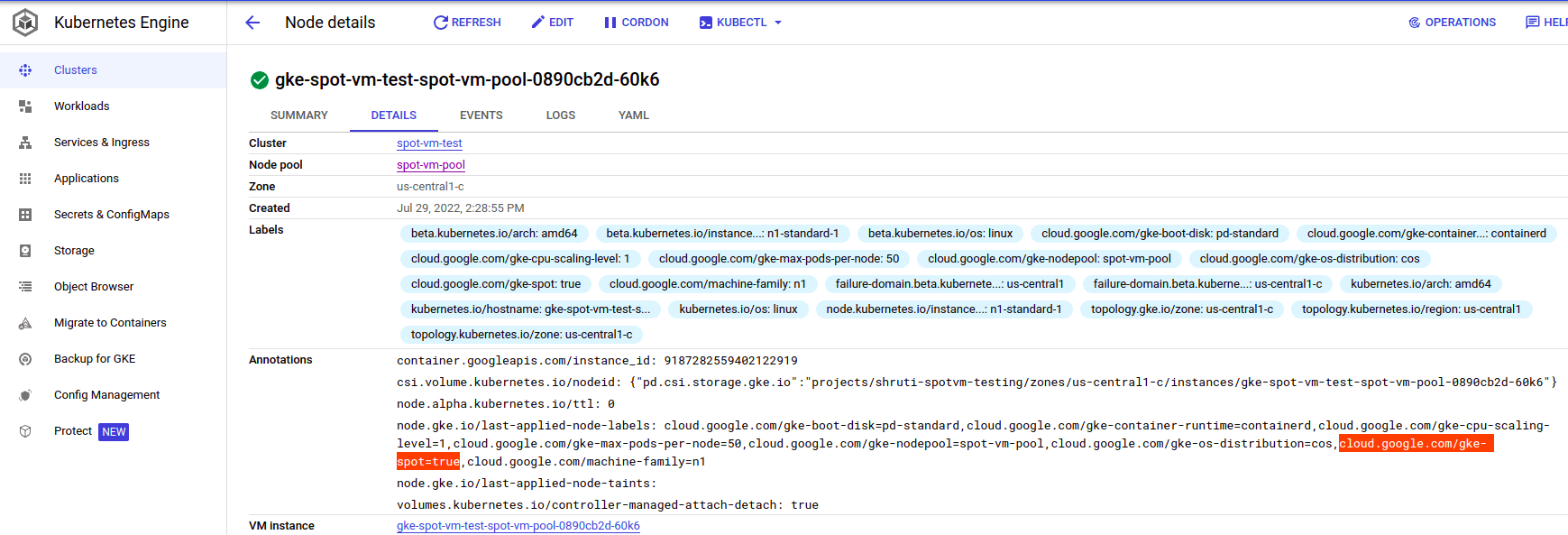1568x535 pixels.
Task: Click the Protect shield icon
Action: pyautogui.click(x=25, y=431)
